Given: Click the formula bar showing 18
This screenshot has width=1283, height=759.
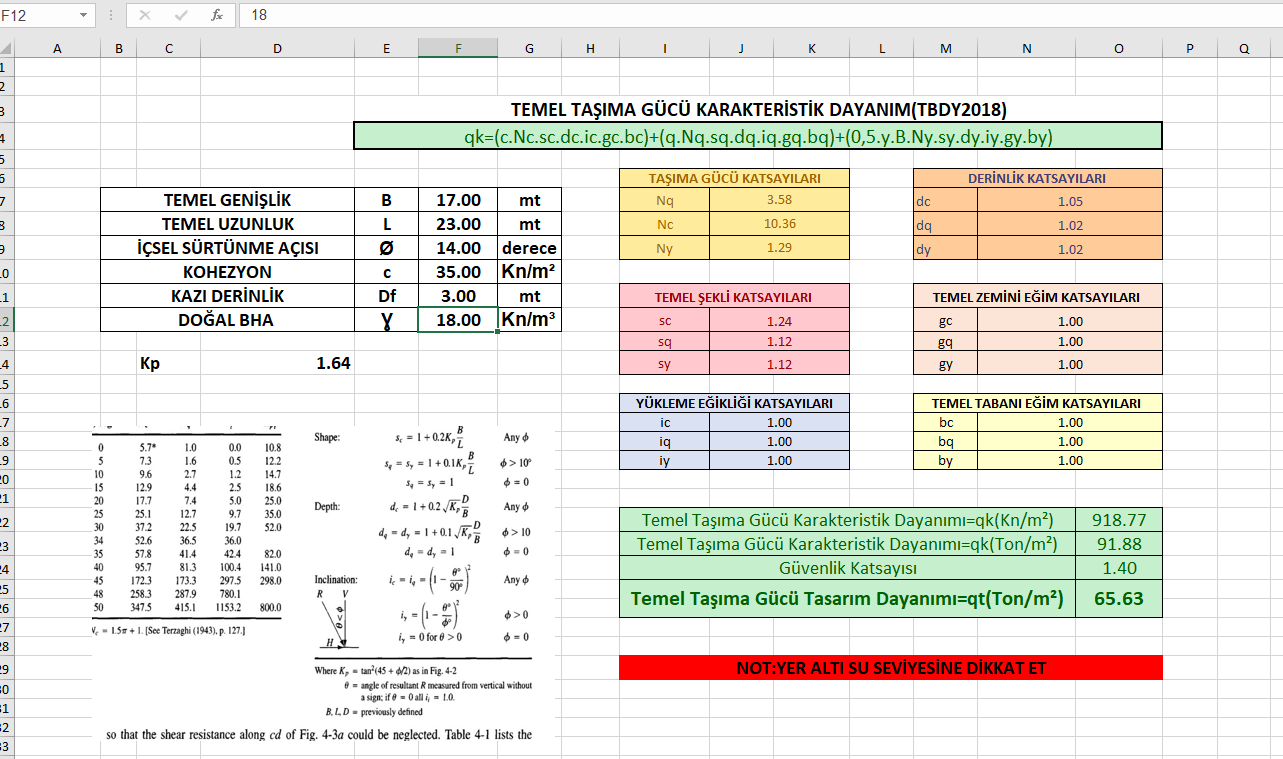Looking at the screenshot, I should [760, 15].
